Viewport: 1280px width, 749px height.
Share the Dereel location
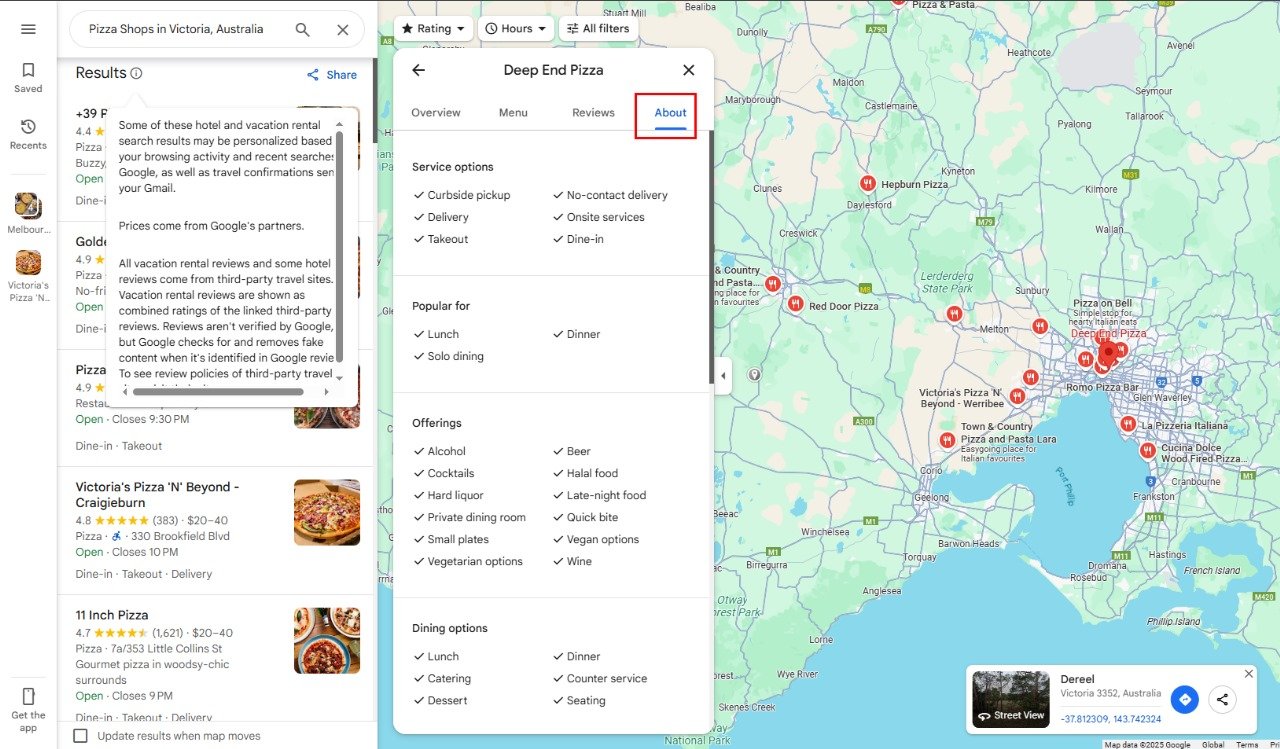1222,699
